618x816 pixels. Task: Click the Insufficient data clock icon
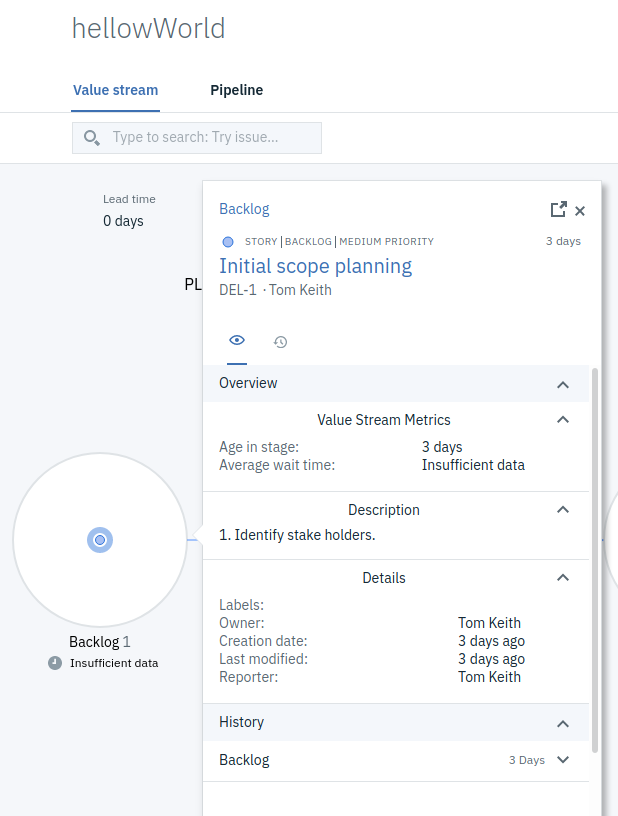55,662
